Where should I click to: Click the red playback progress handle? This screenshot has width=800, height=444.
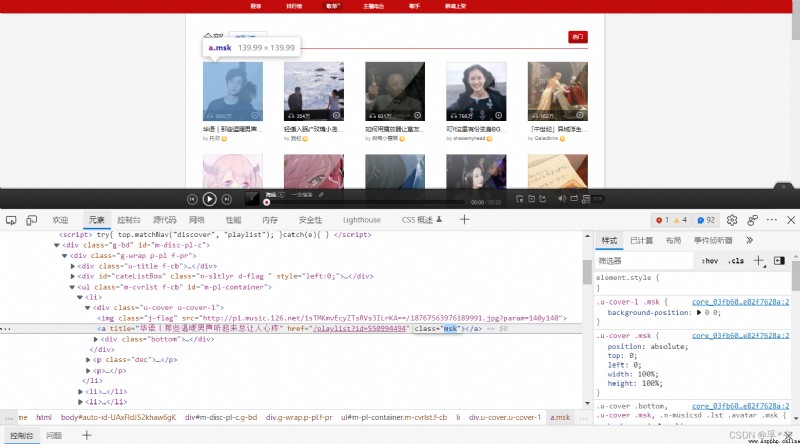tap(266, 203)
